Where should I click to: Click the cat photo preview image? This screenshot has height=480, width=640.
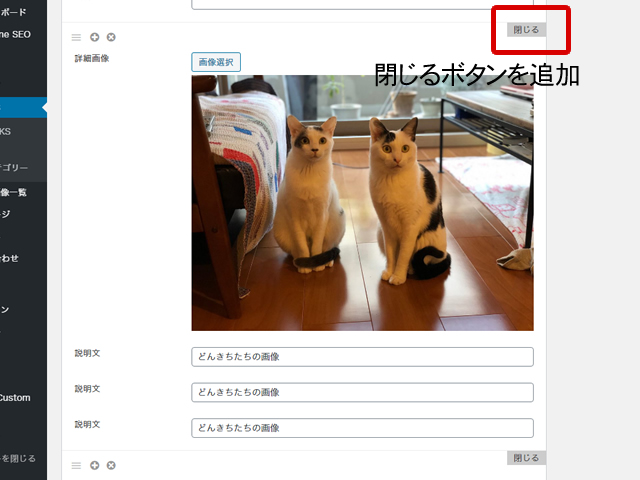(362, 202)
